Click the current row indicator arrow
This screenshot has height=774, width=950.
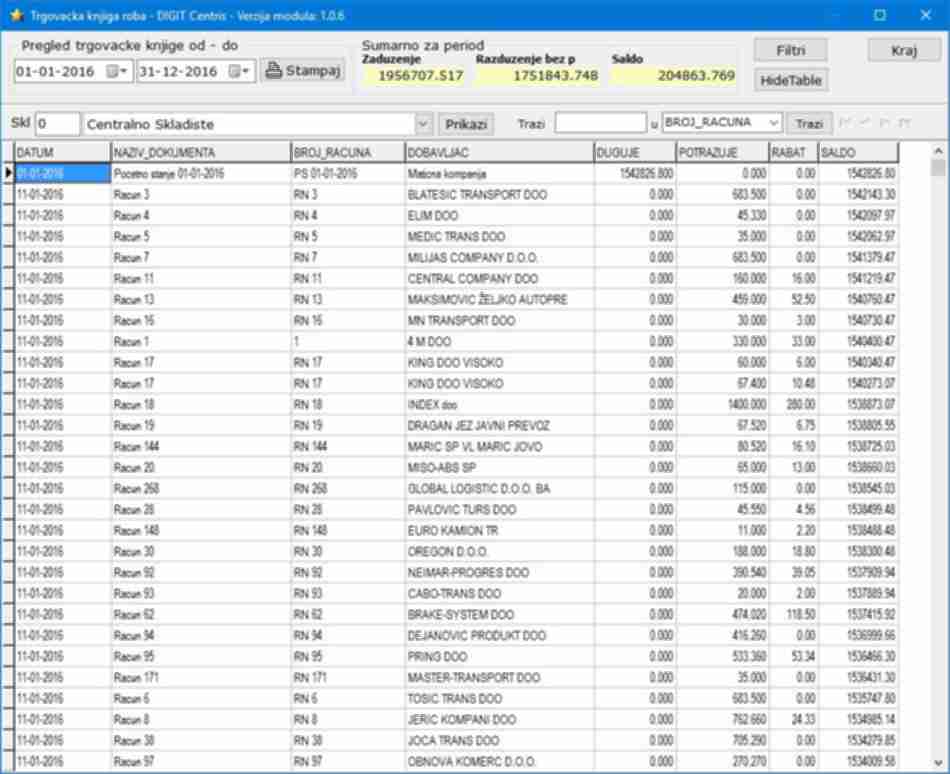click(9, 173)
